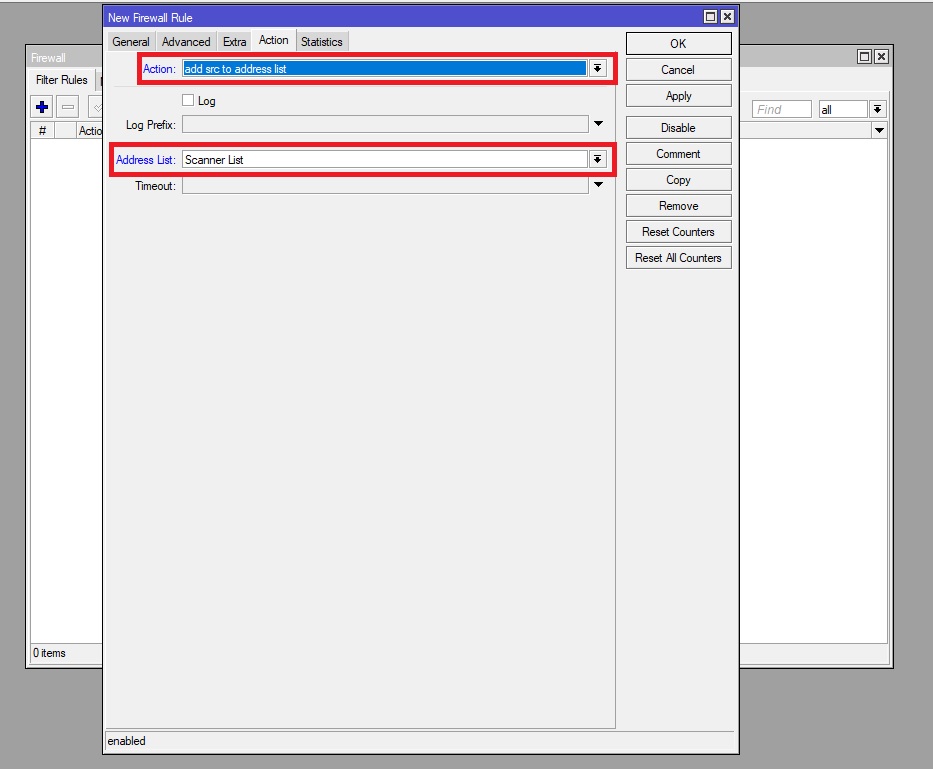The image size is (933, 769).
Task: Apply the firewall rule settings
Action: [678, 95]
